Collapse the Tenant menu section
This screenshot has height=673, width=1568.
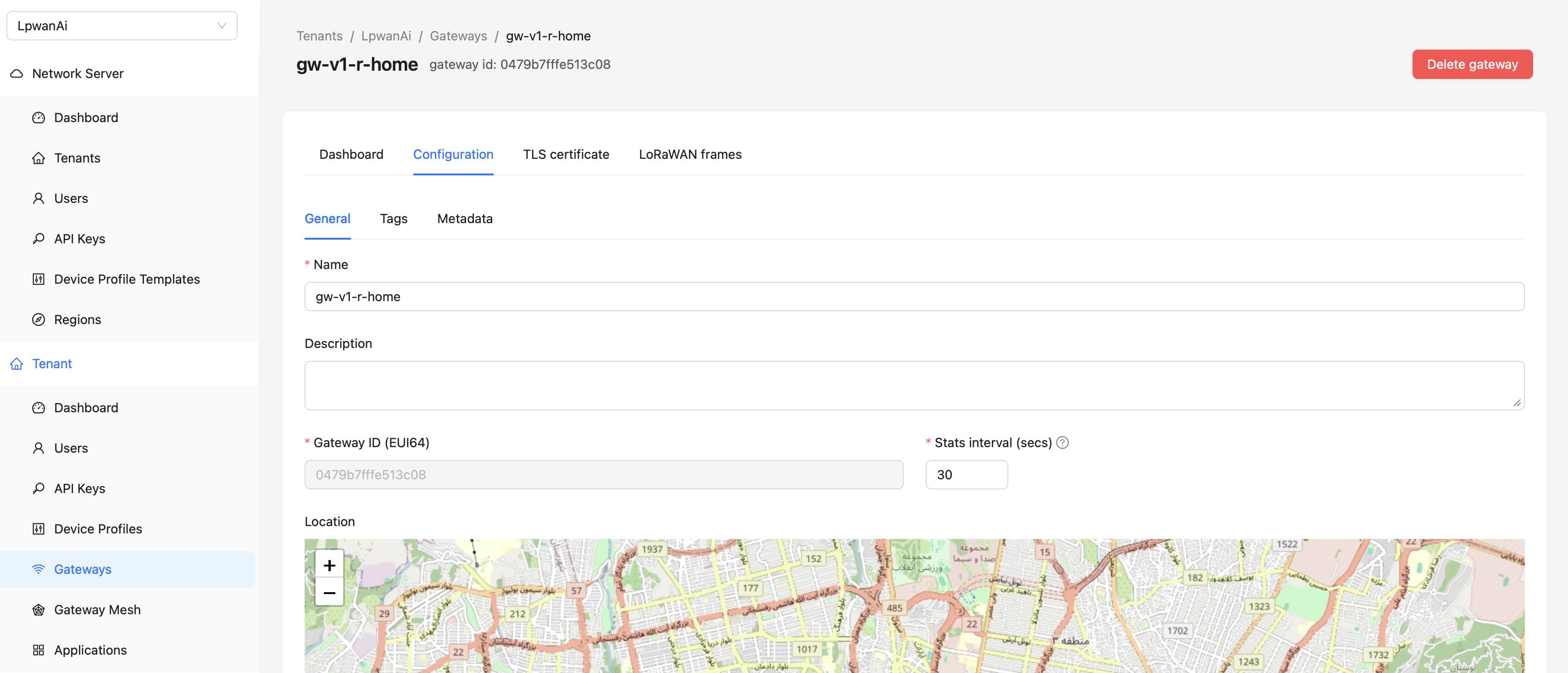click(x=52, y=364)
